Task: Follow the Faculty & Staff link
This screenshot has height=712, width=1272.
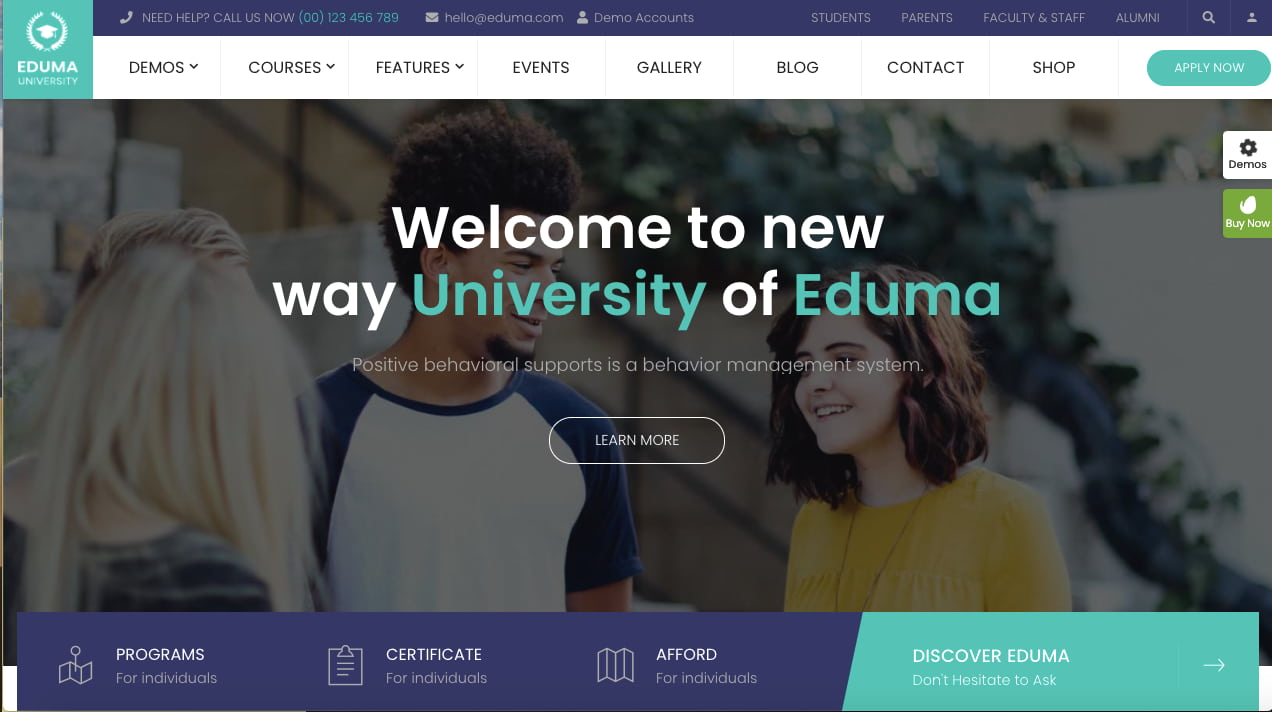Action: point(1034,18)
